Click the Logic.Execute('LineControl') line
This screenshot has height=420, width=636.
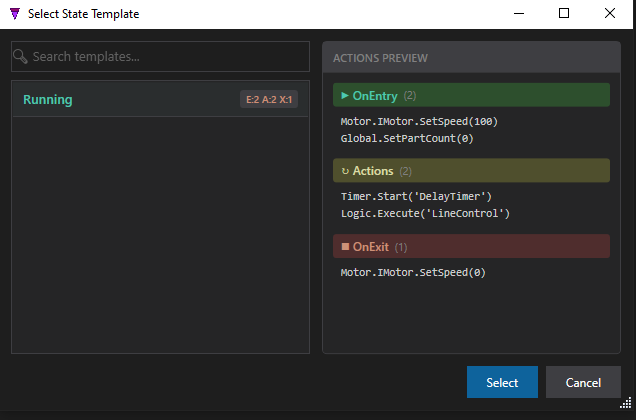[425, 213]
